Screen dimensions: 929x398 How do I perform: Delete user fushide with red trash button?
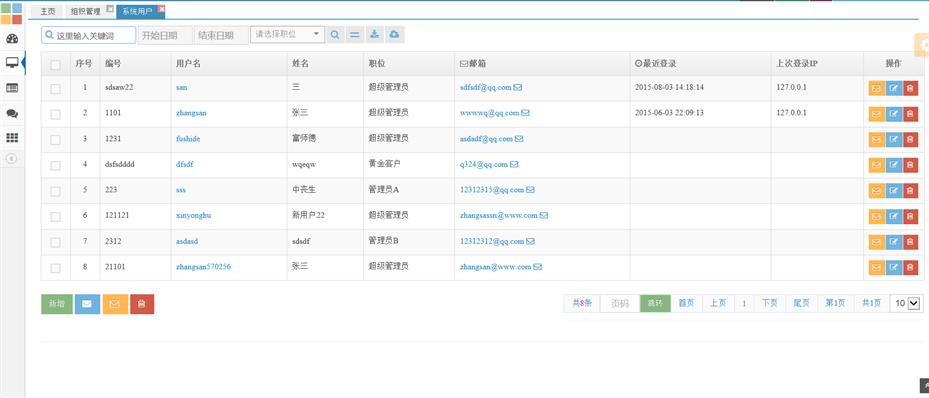click(911, 140)
